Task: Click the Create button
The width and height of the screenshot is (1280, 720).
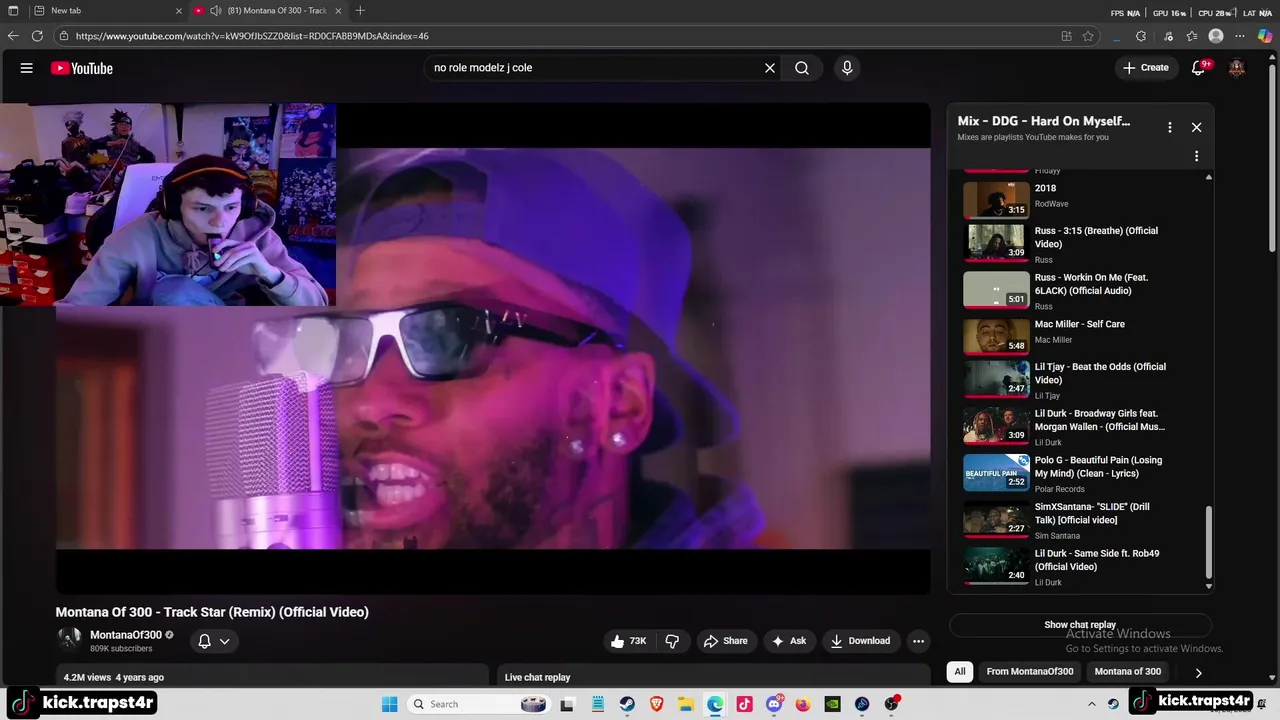Action: [x=1145, y=68]
